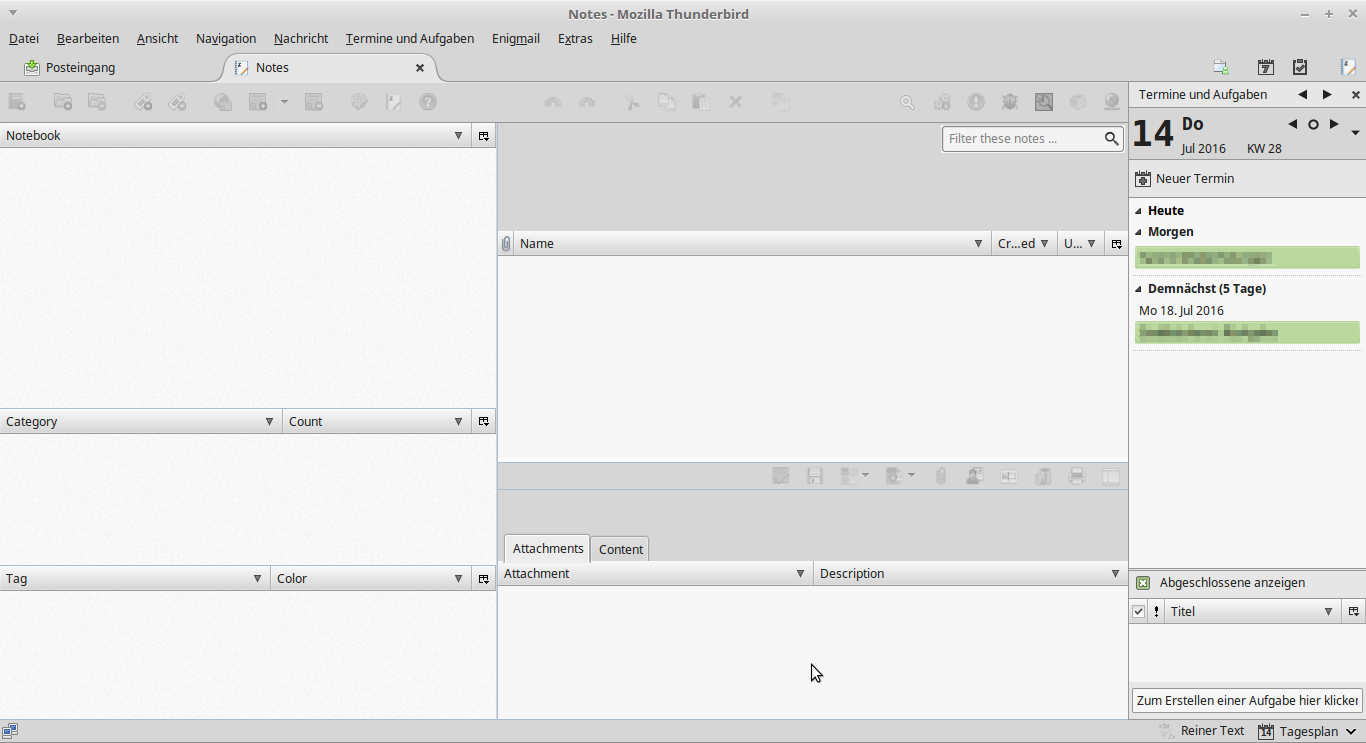The height and width of the screenshot is (743, 1366).
Task: Sort notes by clicking Name column header
Action: (x=740, y=244)
